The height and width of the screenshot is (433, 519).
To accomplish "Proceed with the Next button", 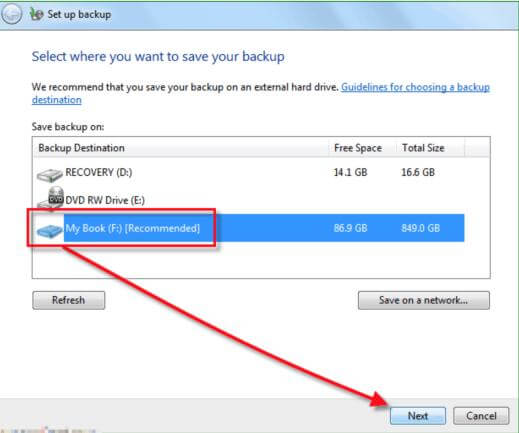I will (x=418, y=416).
